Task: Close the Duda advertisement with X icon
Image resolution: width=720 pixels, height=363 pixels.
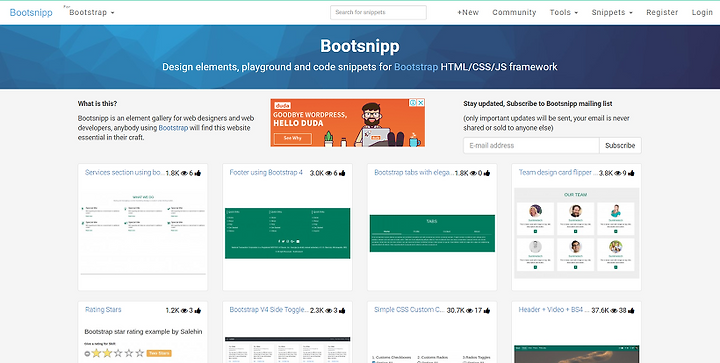Action: tap(420, 103)
